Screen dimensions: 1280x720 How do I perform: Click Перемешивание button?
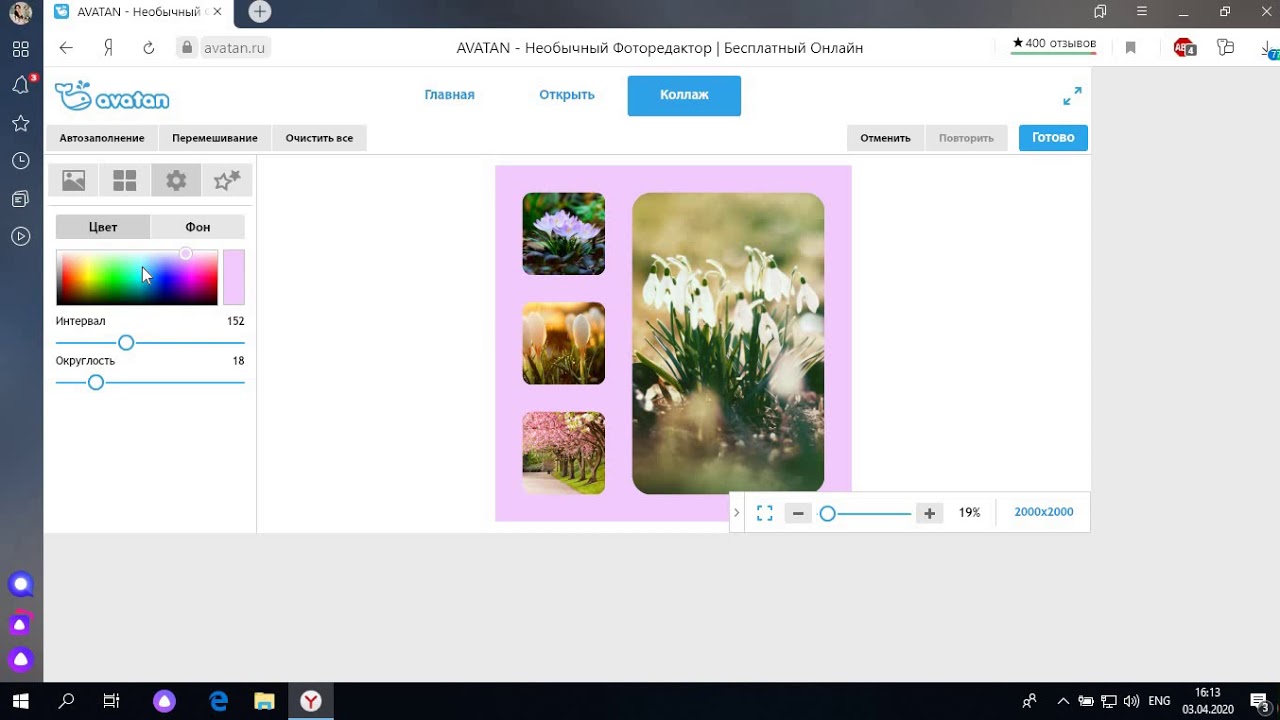215,138
